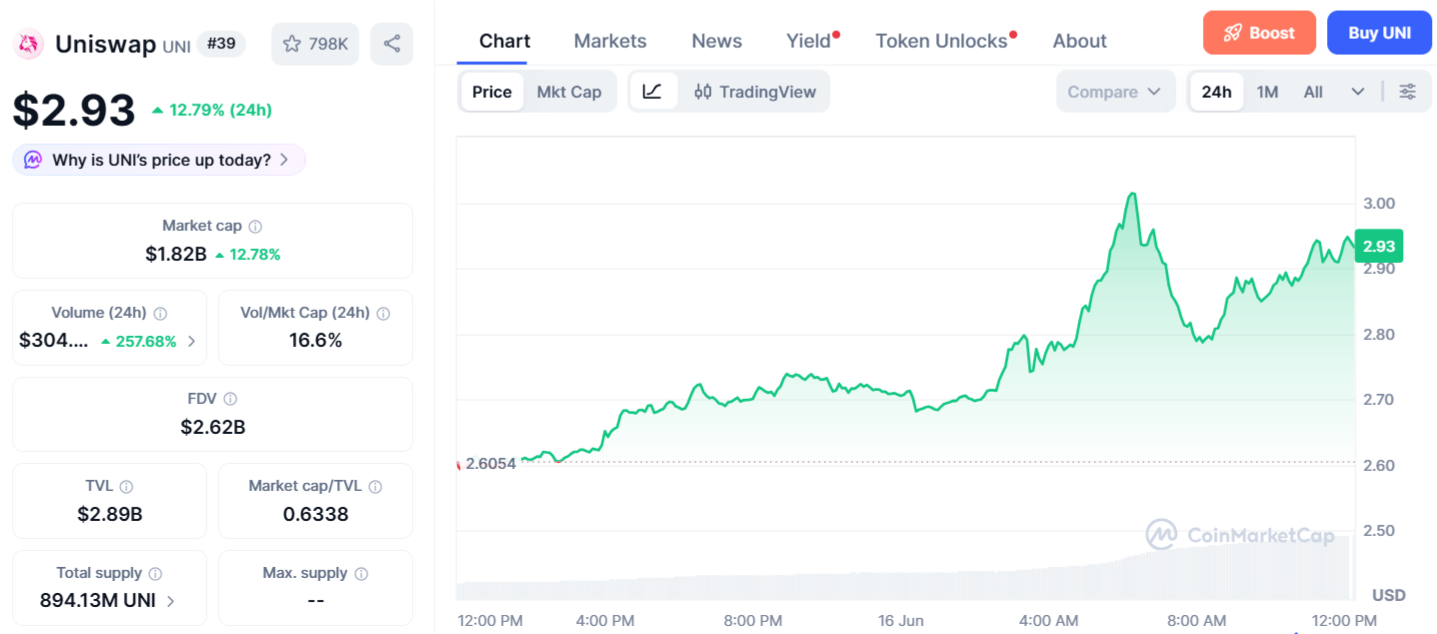Switch to TradingView chart mode
Viewport: 1437px width, 634px height.
tap(755, 92)
